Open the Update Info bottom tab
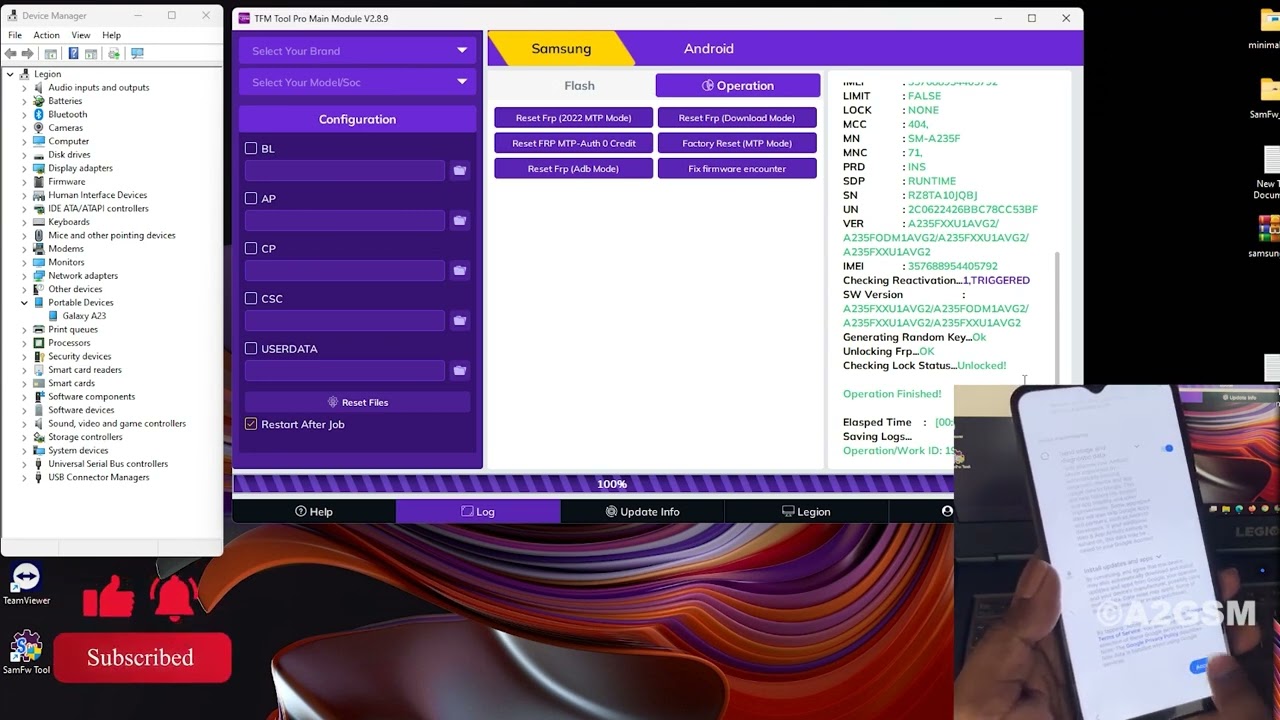This screenshot has height=720, width=1280. (642, 512)
